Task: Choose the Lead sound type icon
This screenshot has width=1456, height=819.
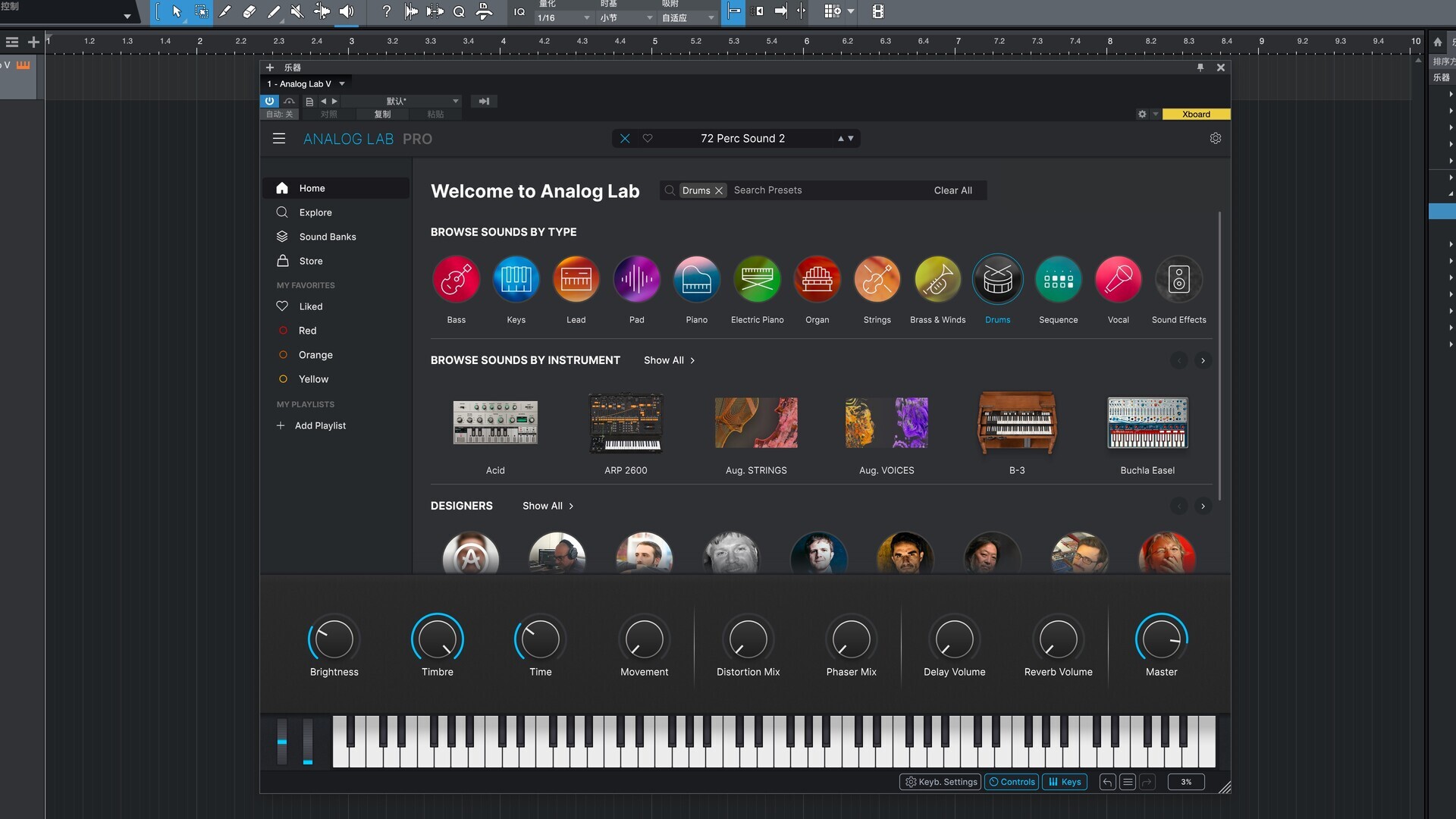Action: 576,279
